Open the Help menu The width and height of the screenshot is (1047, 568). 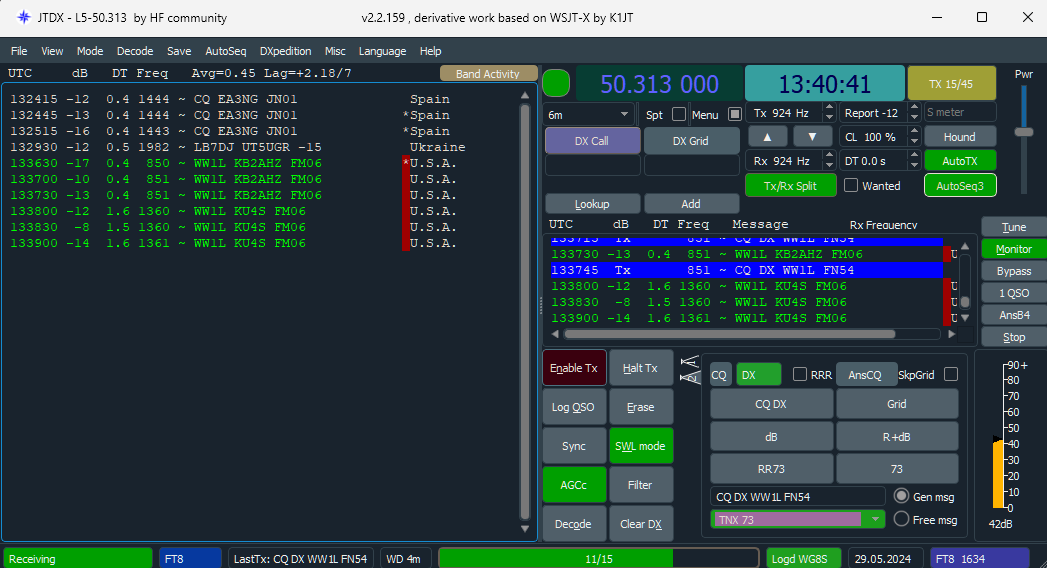430,51
